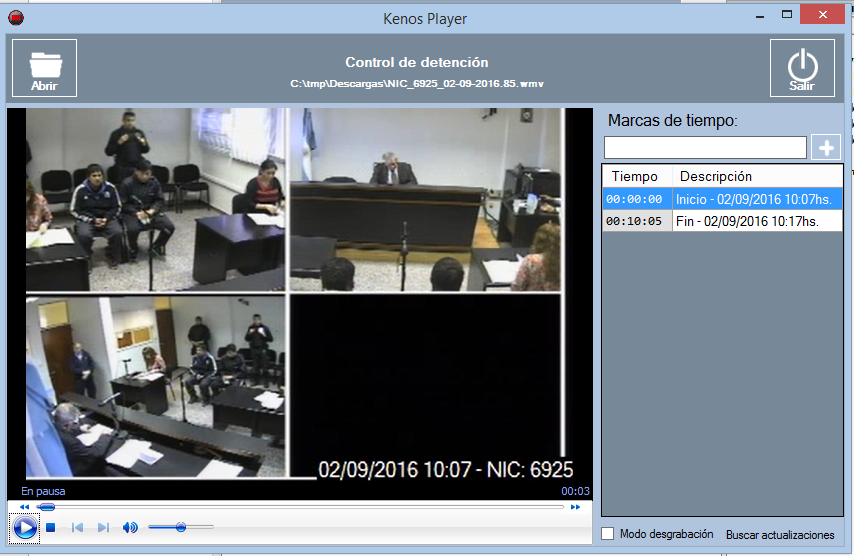Click the time mark description input field

[x=705, y=148]
